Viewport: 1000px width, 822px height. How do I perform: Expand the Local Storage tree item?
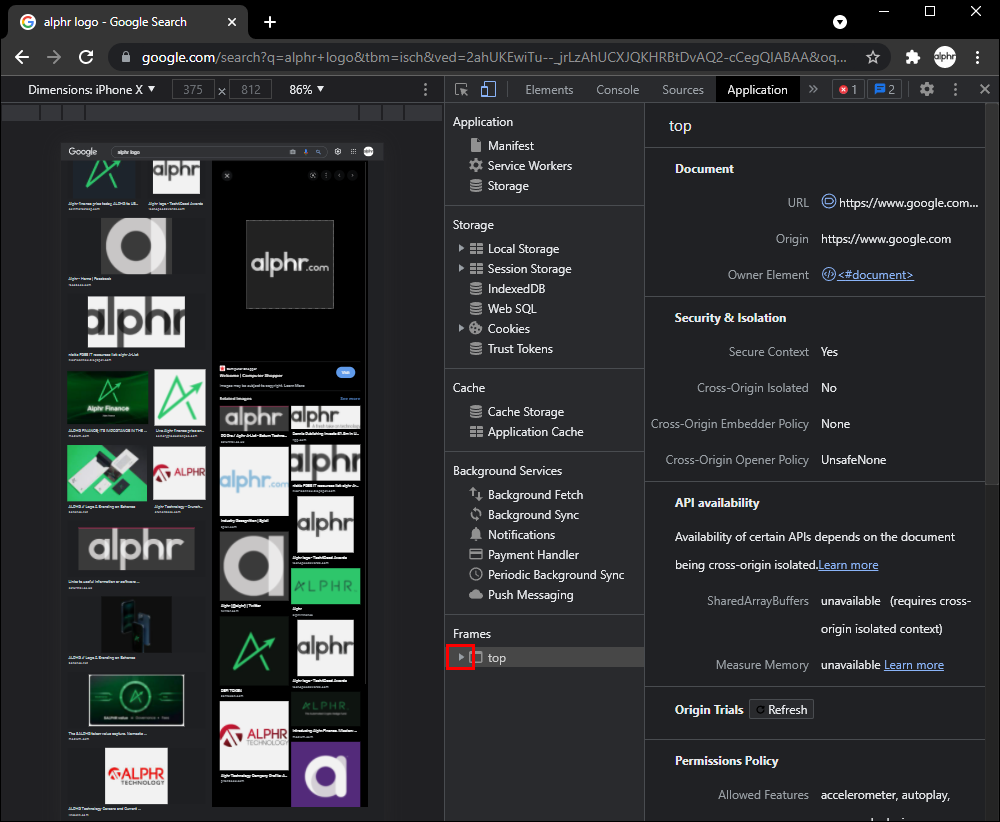click(461, 249)
